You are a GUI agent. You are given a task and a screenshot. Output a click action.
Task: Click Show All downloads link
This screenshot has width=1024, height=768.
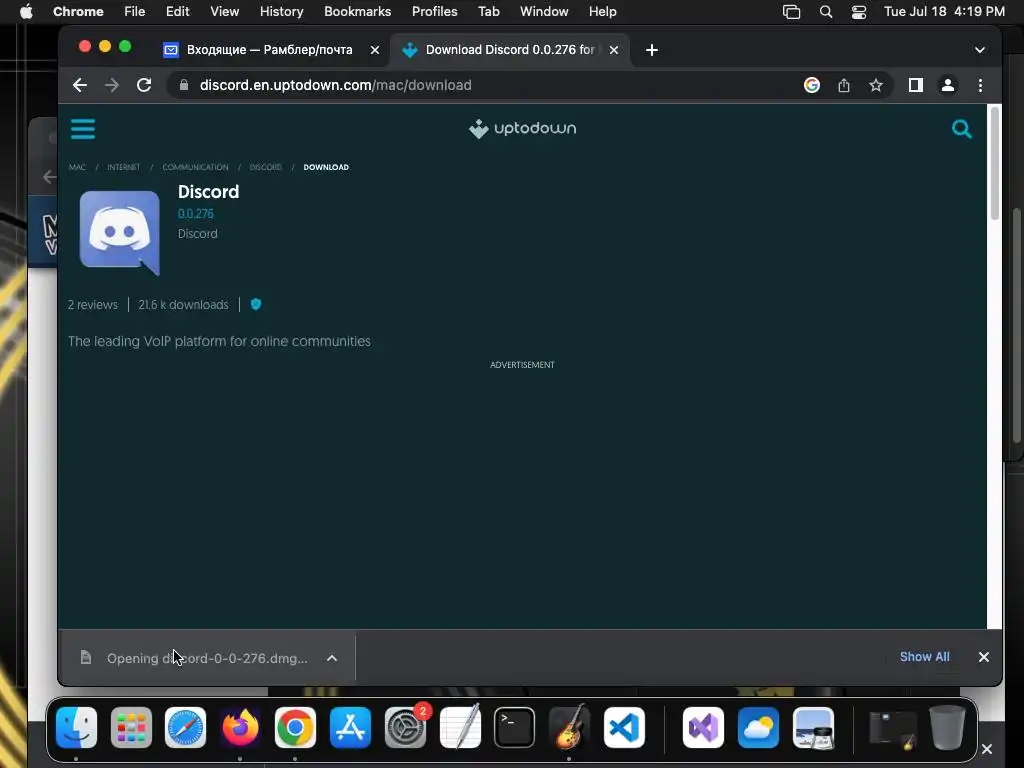click(925, 656)
